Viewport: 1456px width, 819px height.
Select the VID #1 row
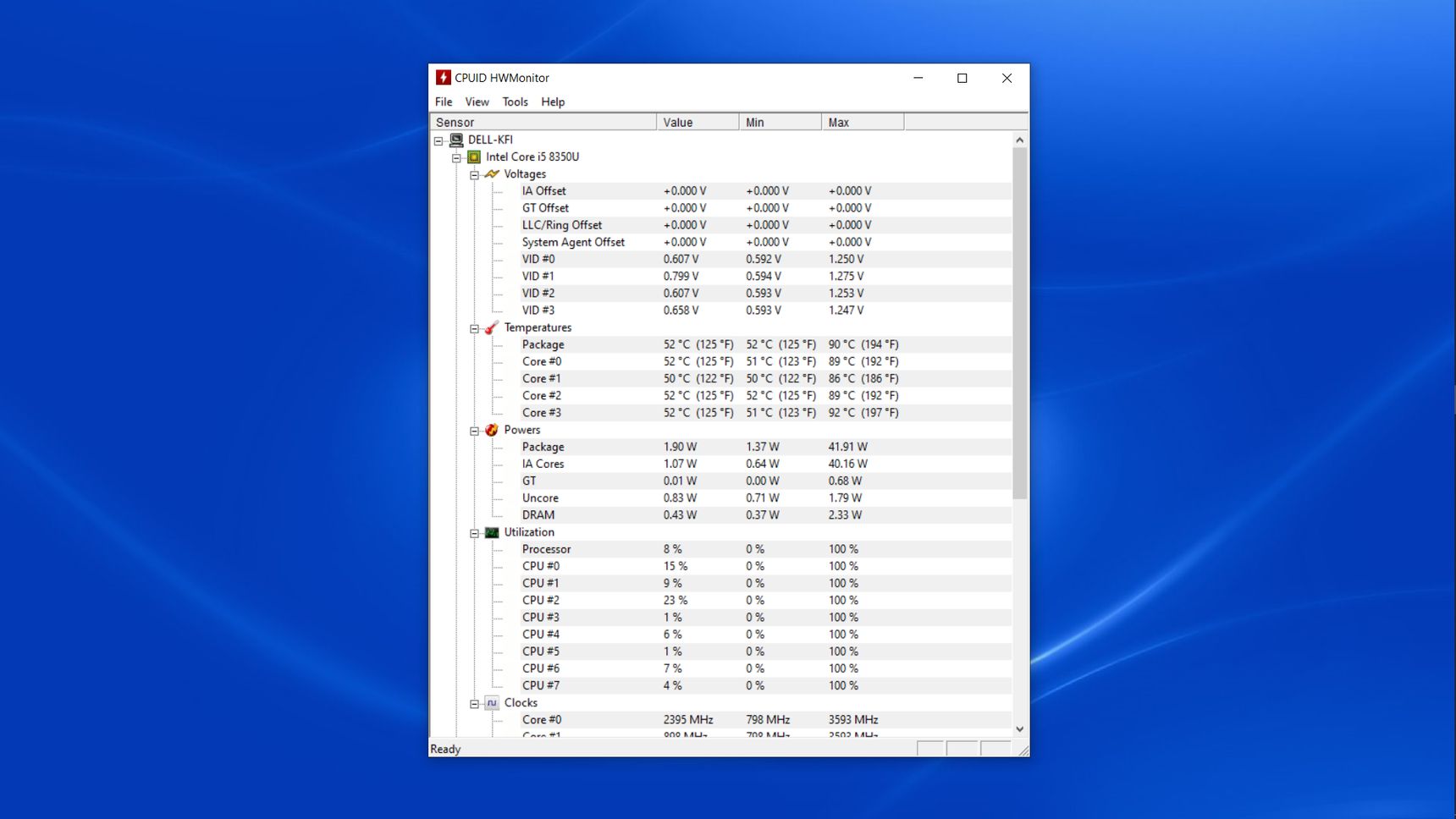pos(765,276)
